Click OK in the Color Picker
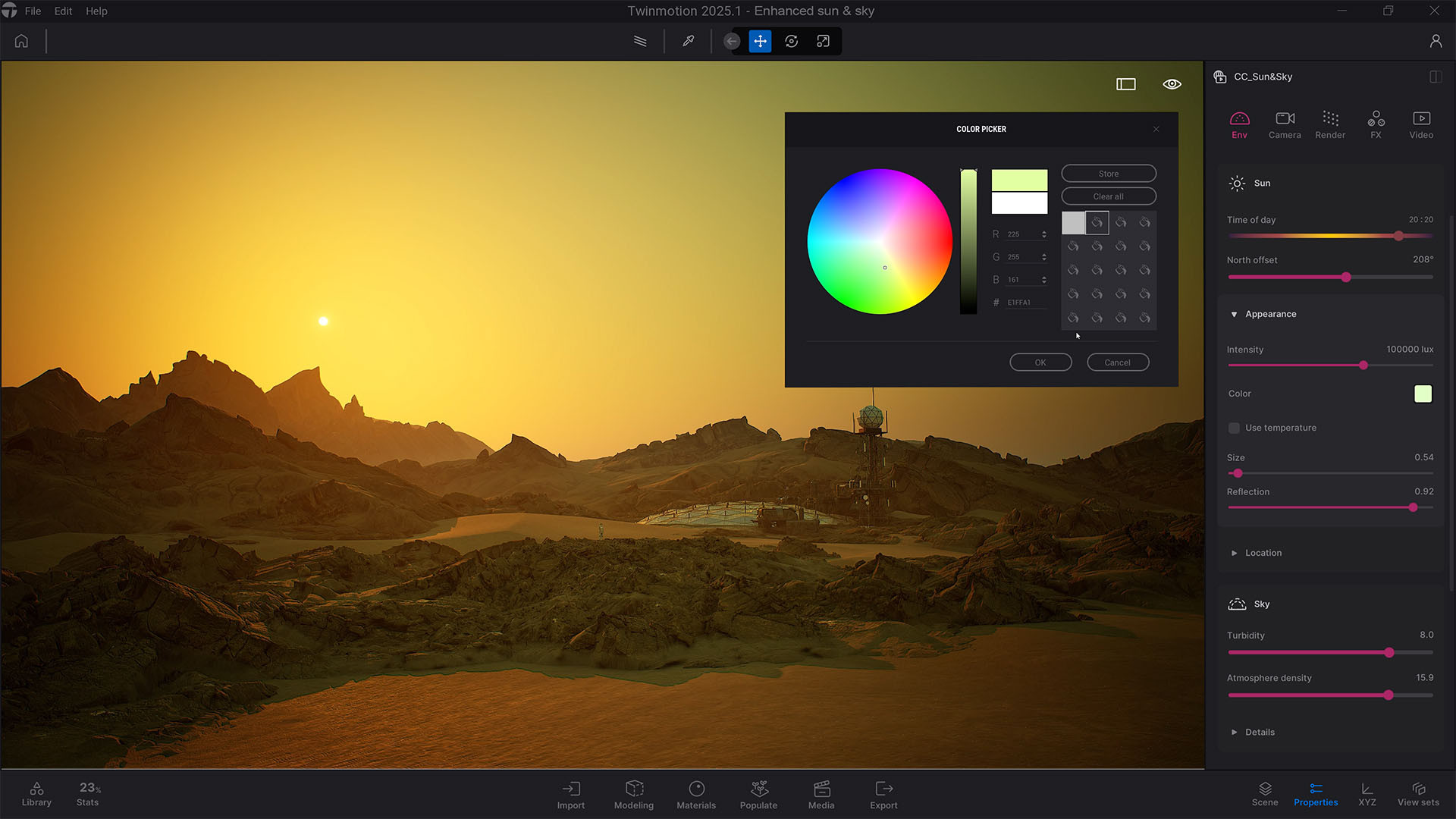 [x=1040, y=362]
